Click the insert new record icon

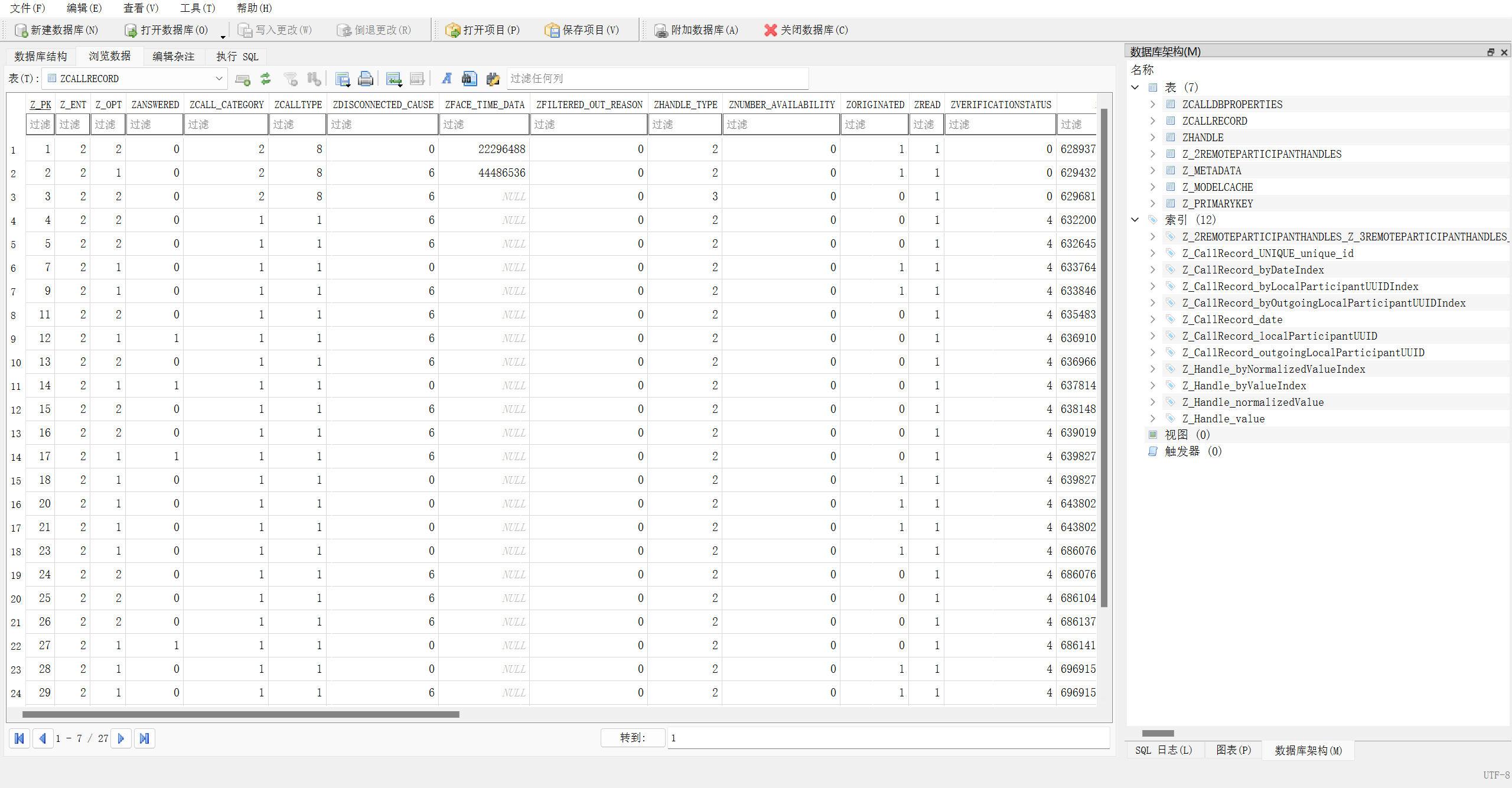click(x=393, y=79)
